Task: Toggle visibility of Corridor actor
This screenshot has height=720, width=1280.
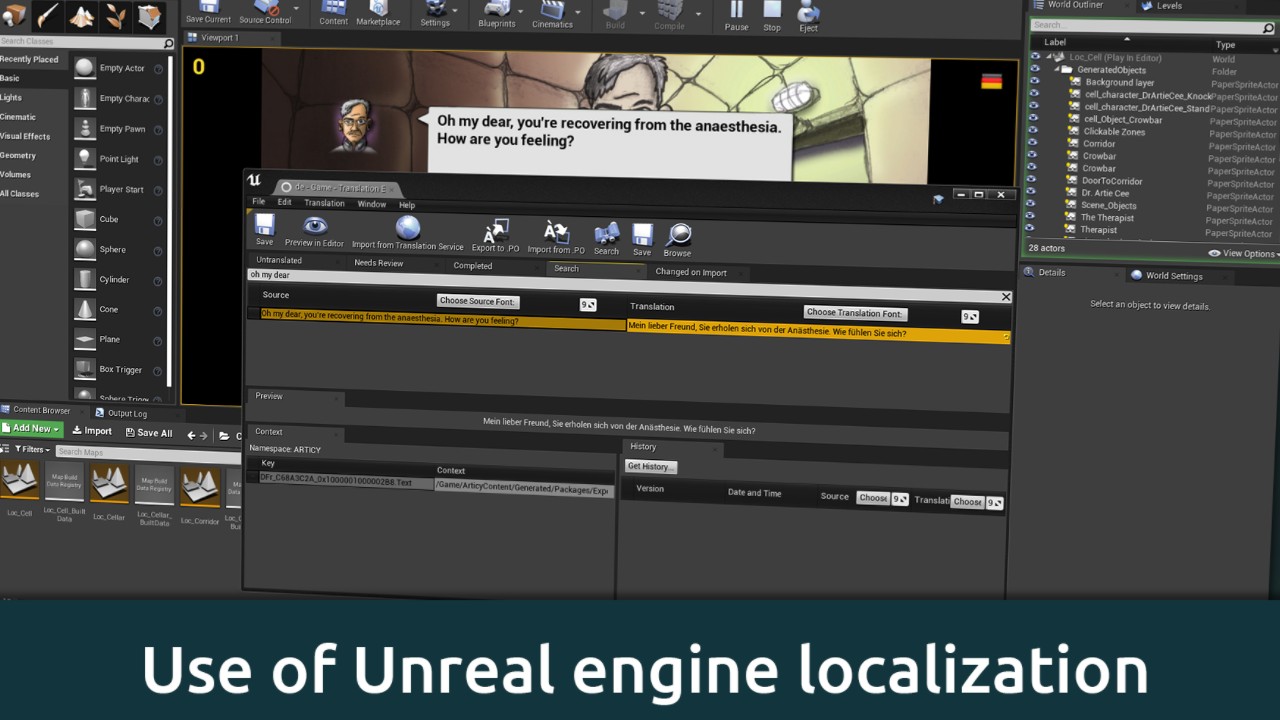Action: coord(1033,142)
